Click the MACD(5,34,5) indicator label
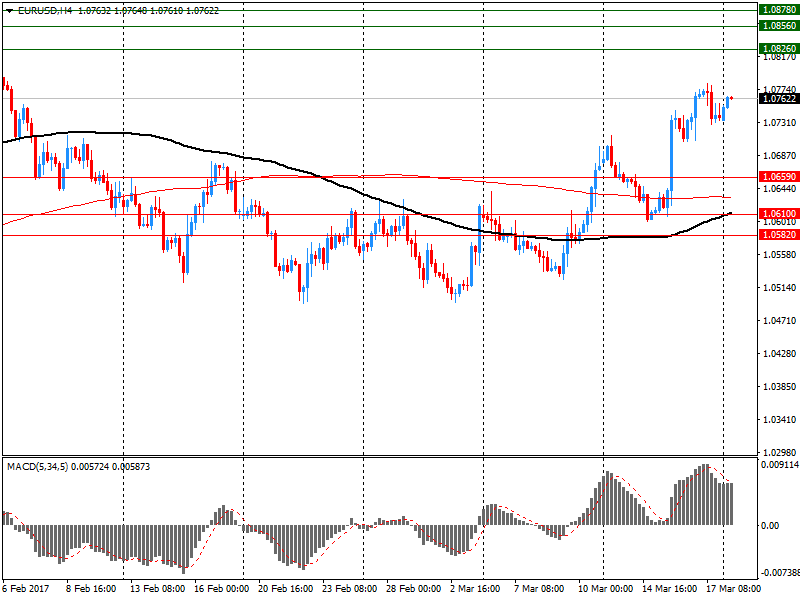800x600 pixels. pos(38,467)
